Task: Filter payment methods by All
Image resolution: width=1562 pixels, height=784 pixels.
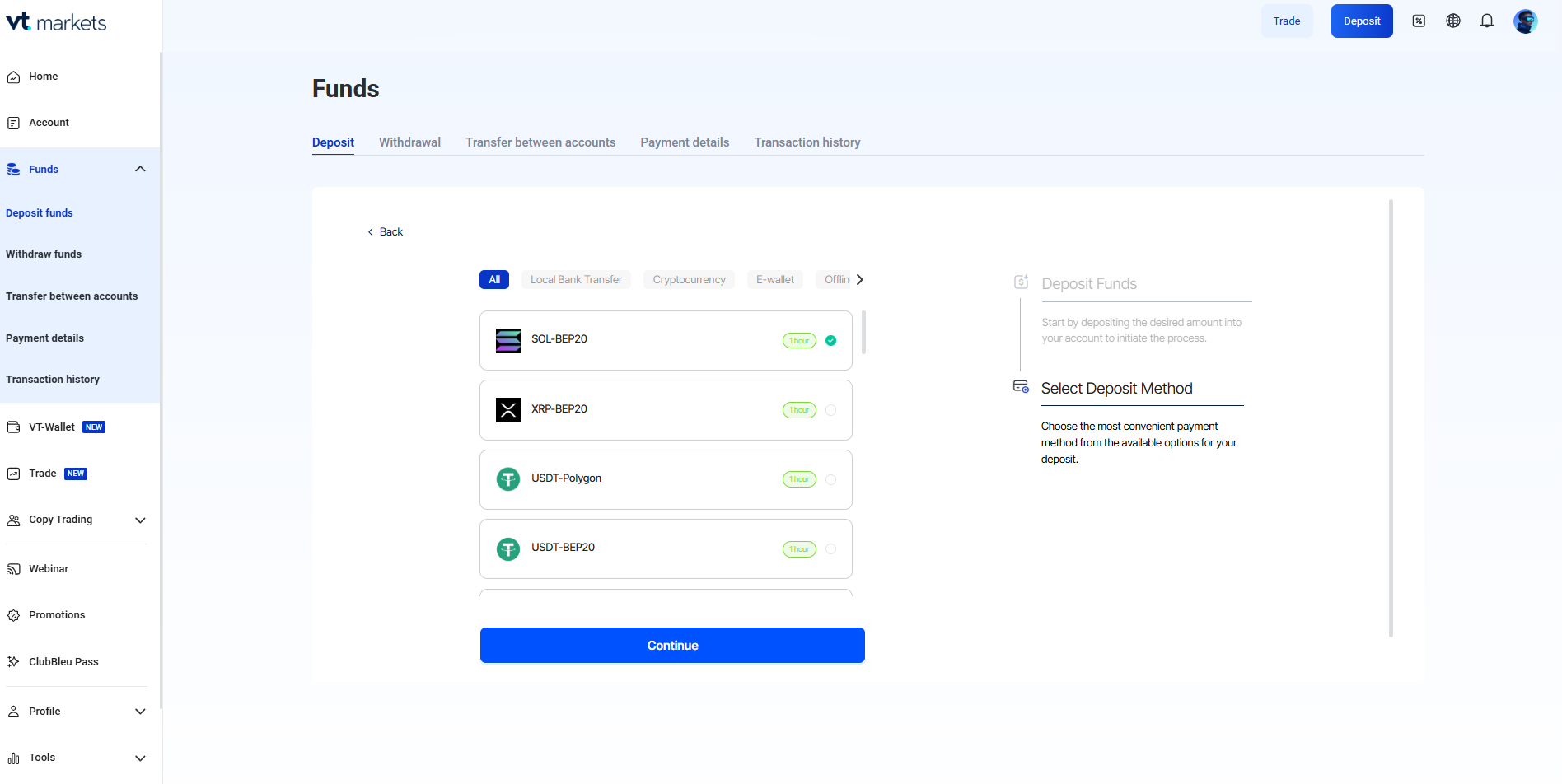Action: (x=494, y=280)
